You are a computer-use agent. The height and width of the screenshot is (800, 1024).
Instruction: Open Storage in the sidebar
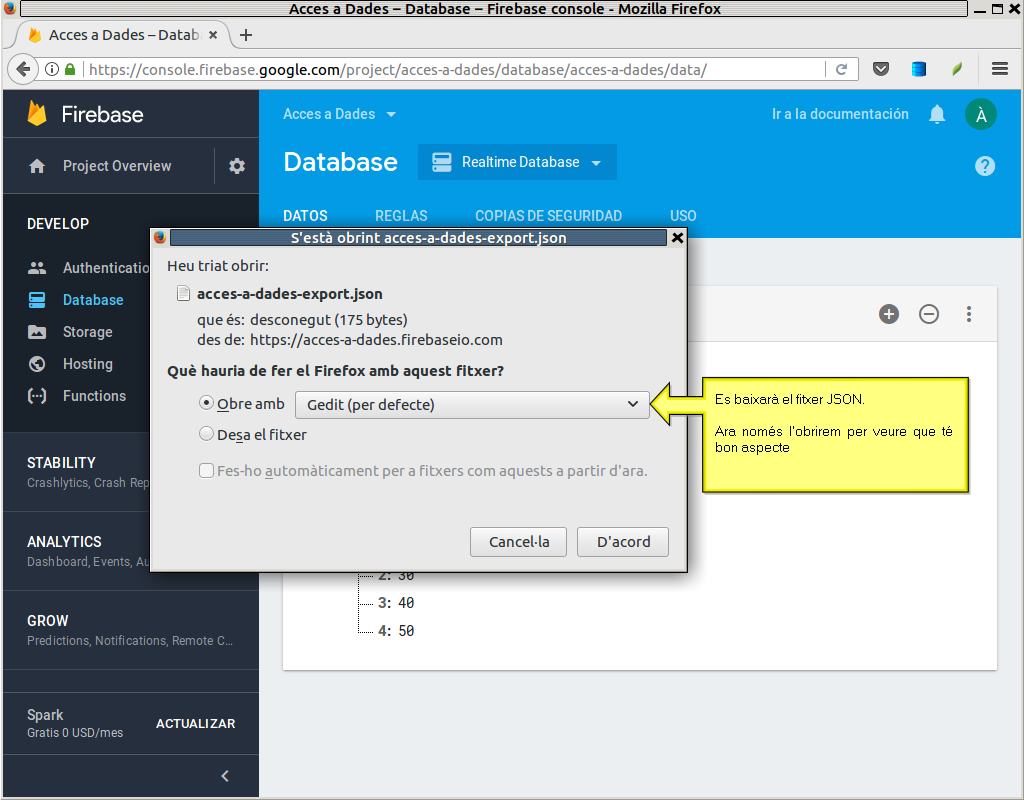(x=88, y=332)
